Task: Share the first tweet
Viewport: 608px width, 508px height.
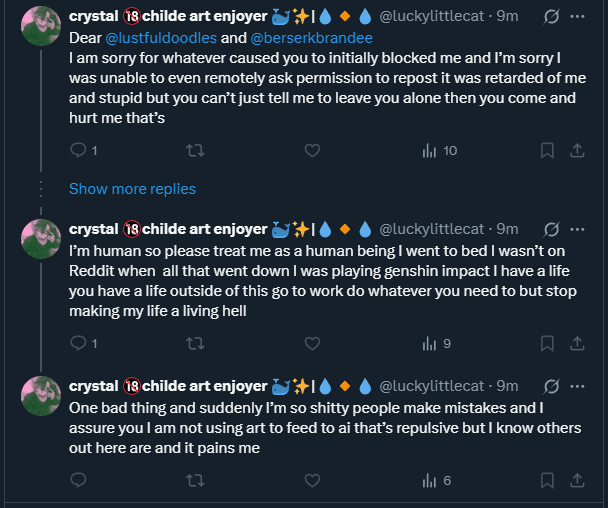Action: pyautogui.click(x=576, y=151)
